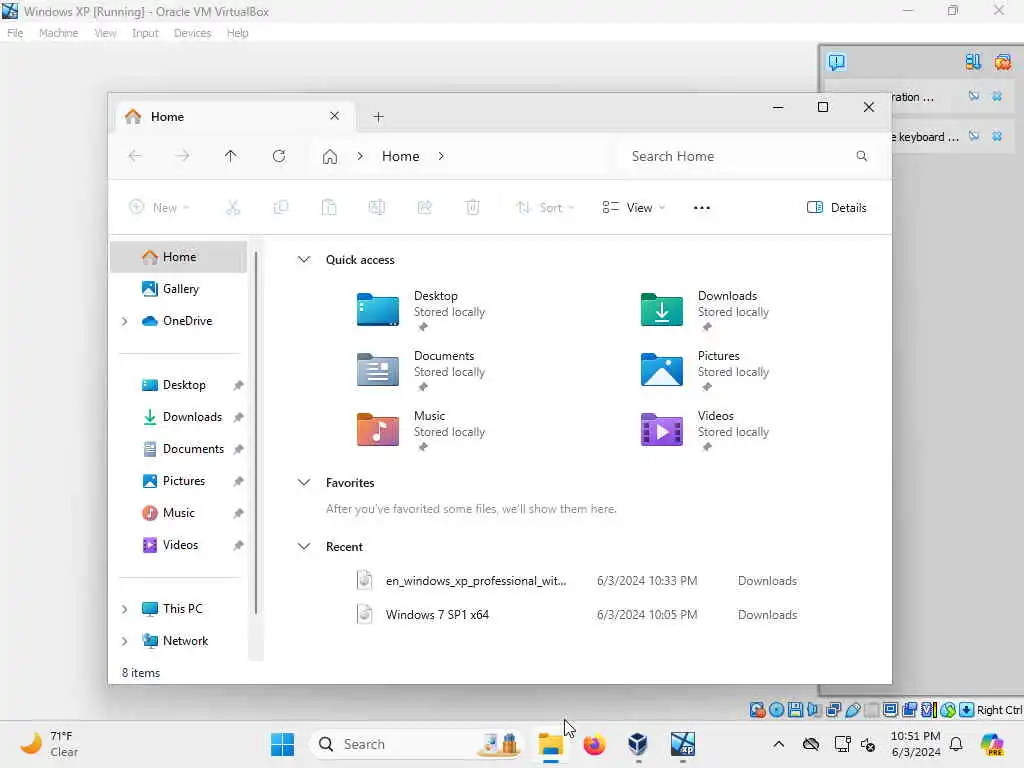The image size is (1024, 768).
Task: Open the Windows Start menu
Action: 282,744
